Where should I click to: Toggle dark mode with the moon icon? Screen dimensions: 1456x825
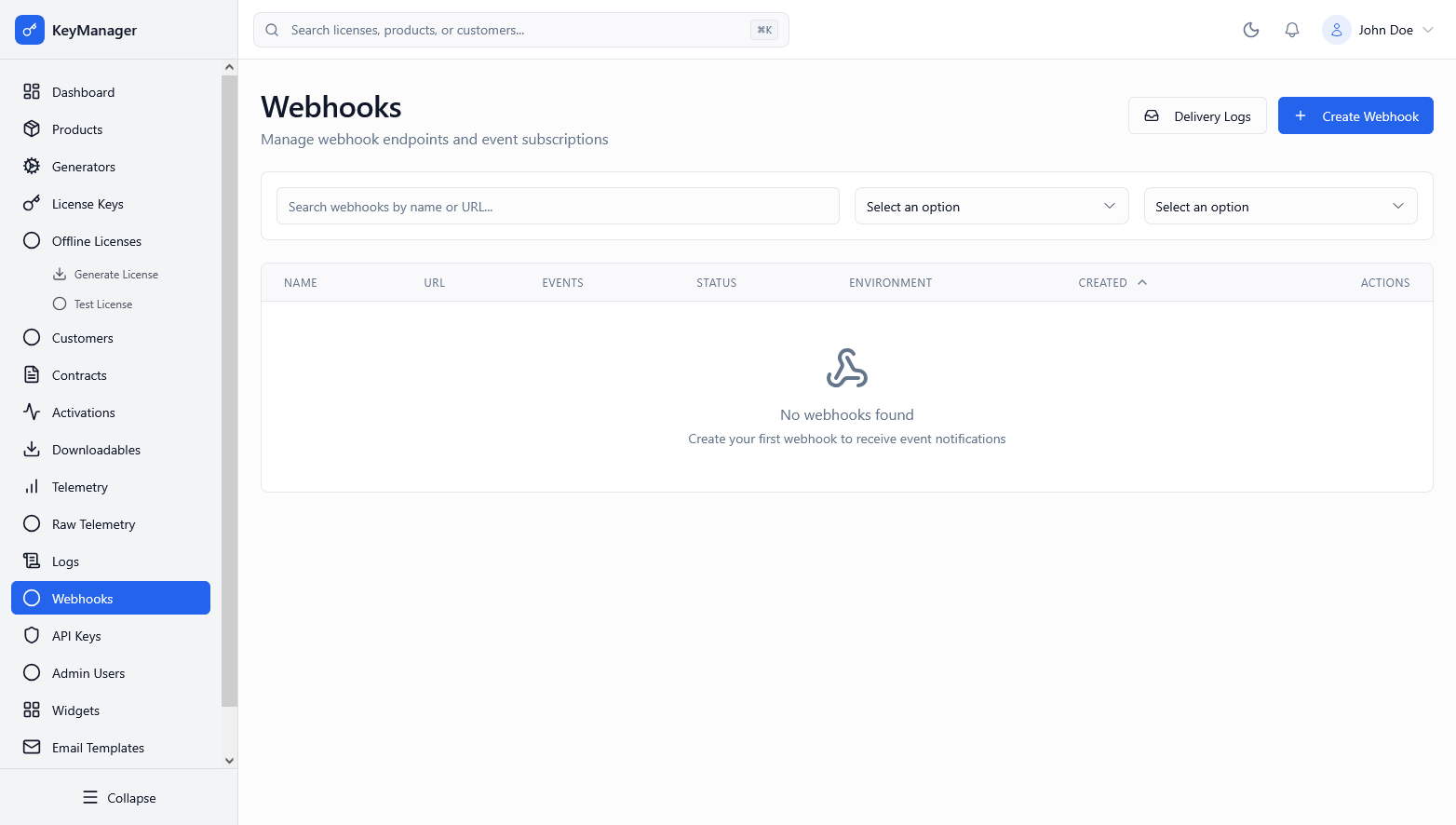1250,29
